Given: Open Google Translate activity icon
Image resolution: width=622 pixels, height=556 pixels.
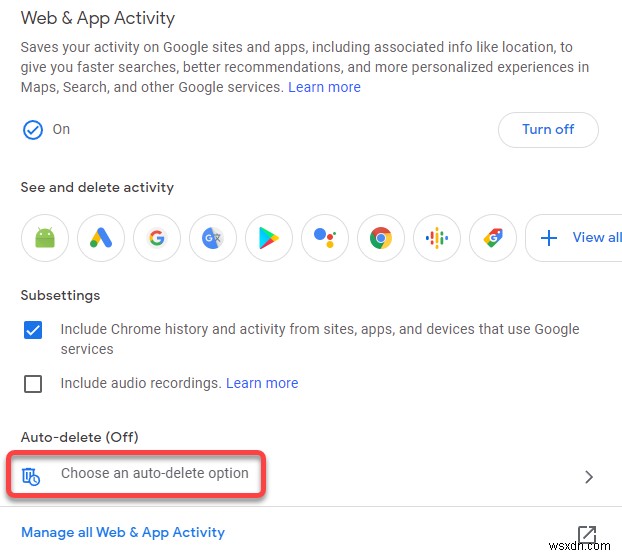Looking at the screenshot, I should (213, 238).
